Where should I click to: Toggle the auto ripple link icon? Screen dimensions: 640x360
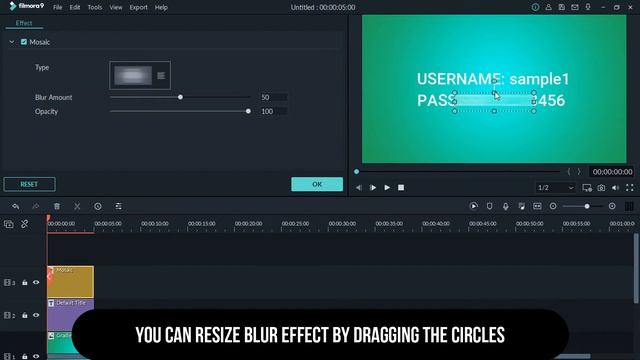pyautogui.click(x=24, y=224)
